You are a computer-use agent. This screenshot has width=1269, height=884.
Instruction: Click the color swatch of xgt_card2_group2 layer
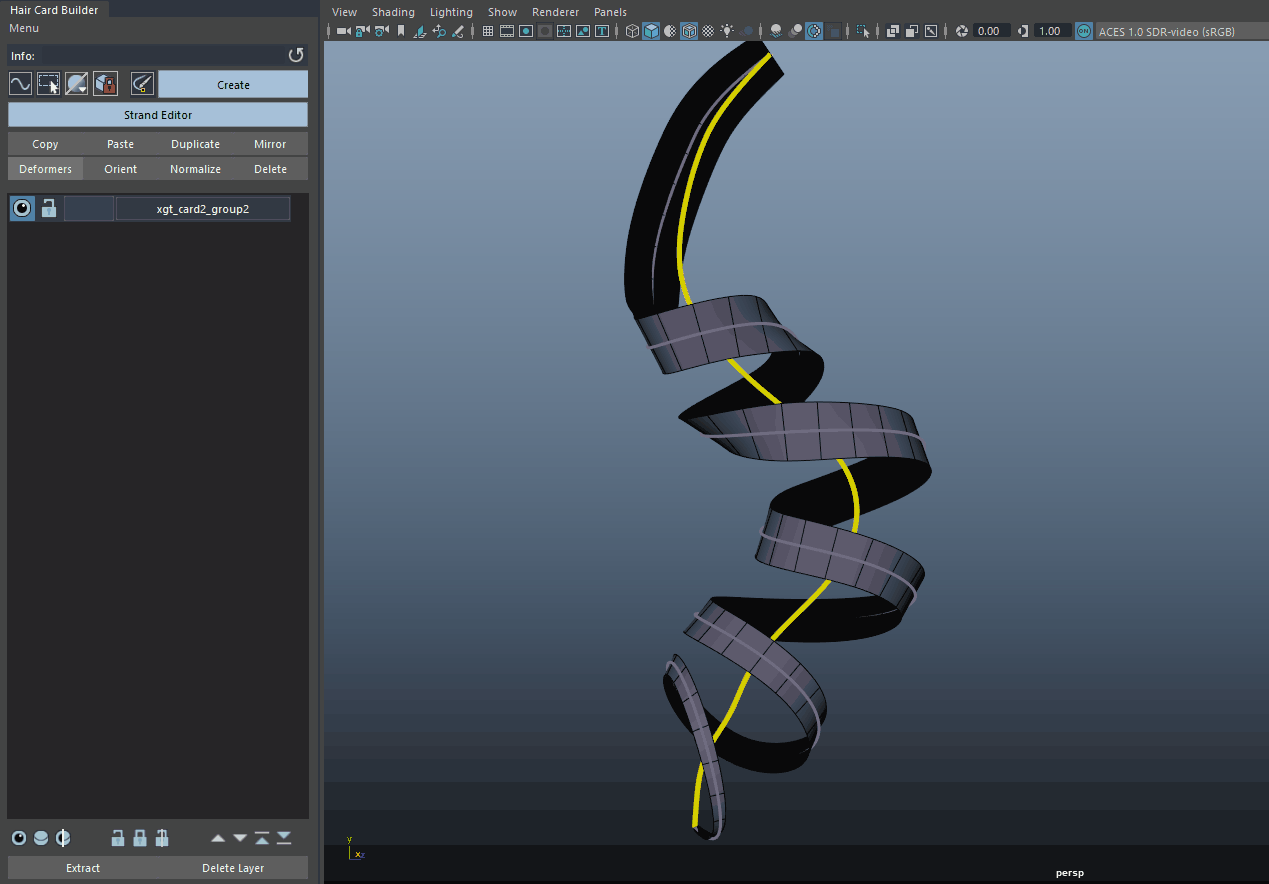pos(89,208)
